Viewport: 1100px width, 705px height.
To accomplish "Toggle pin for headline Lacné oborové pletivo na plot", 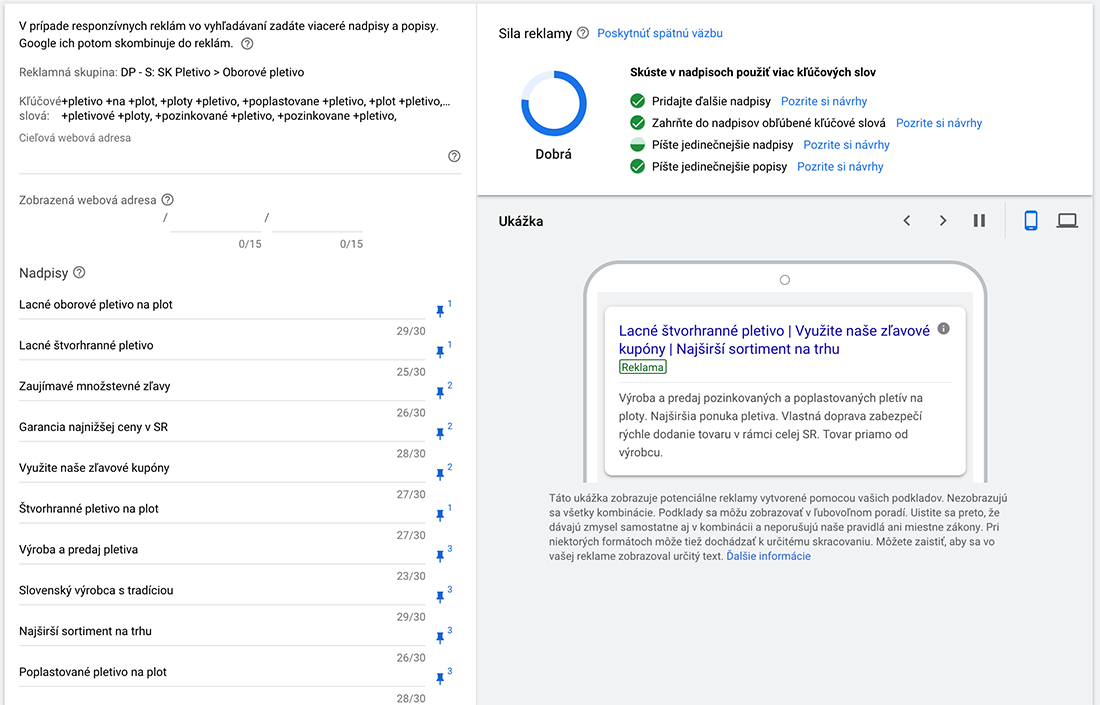I will (x=441, y=311).
